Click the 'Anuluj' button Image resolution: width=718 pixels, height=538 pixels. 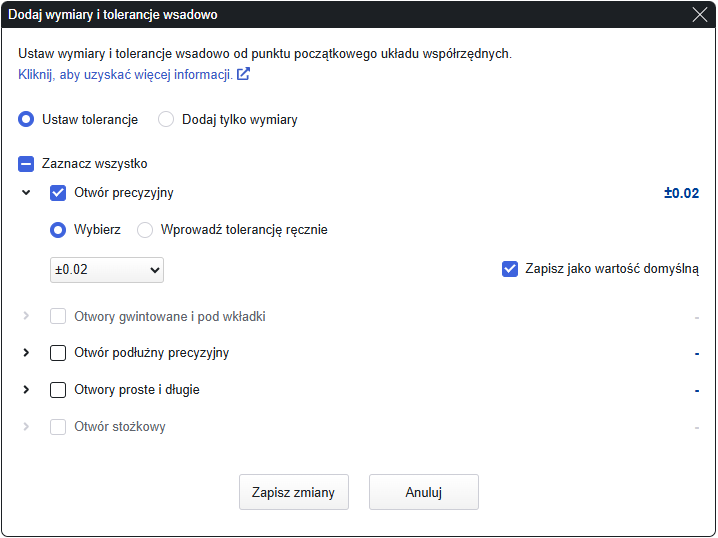click(424, 492)
